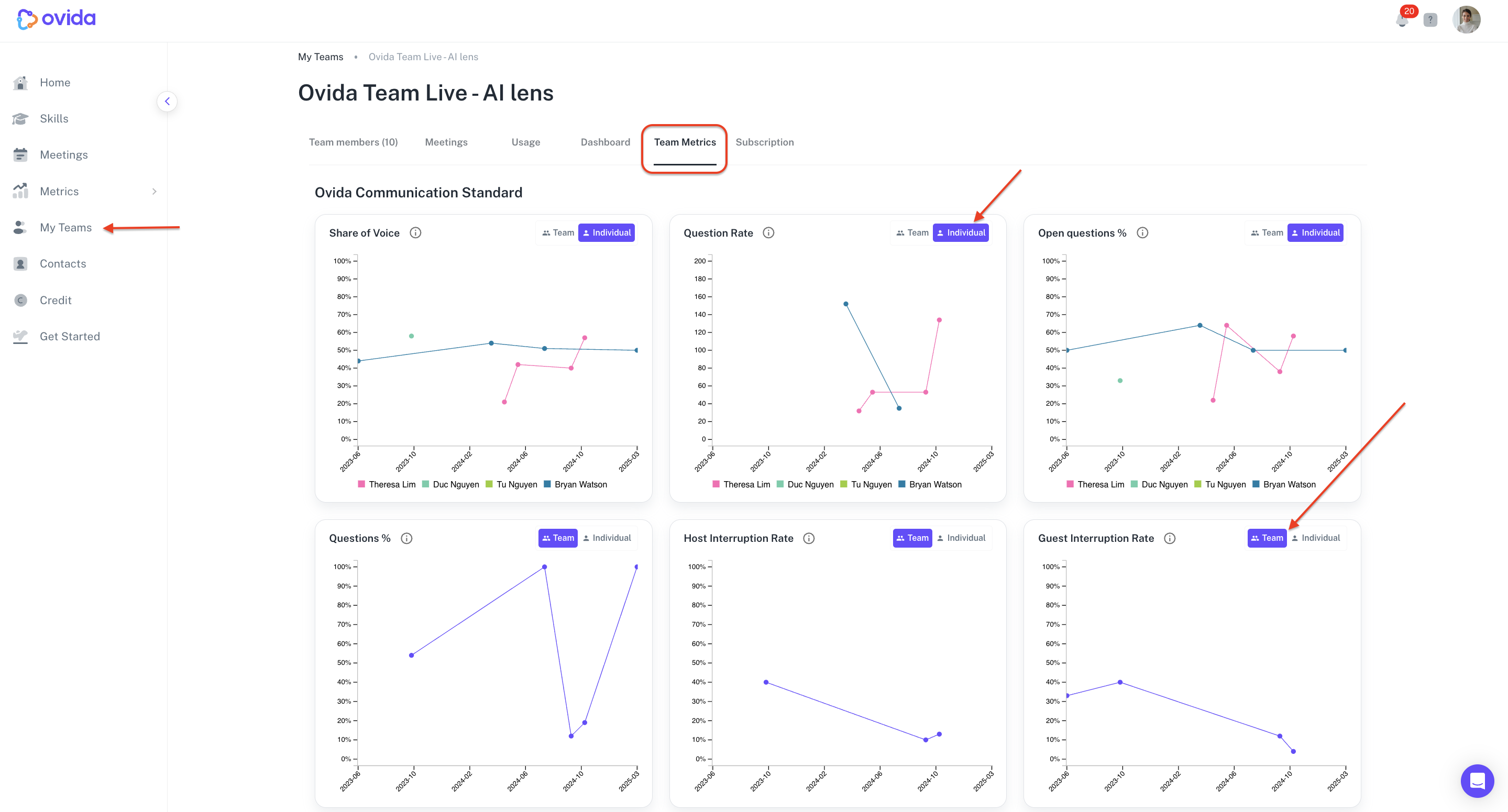1508x812 pixels.
Task: Show info for Host Interruption Rate
Action: click(809, 538)
